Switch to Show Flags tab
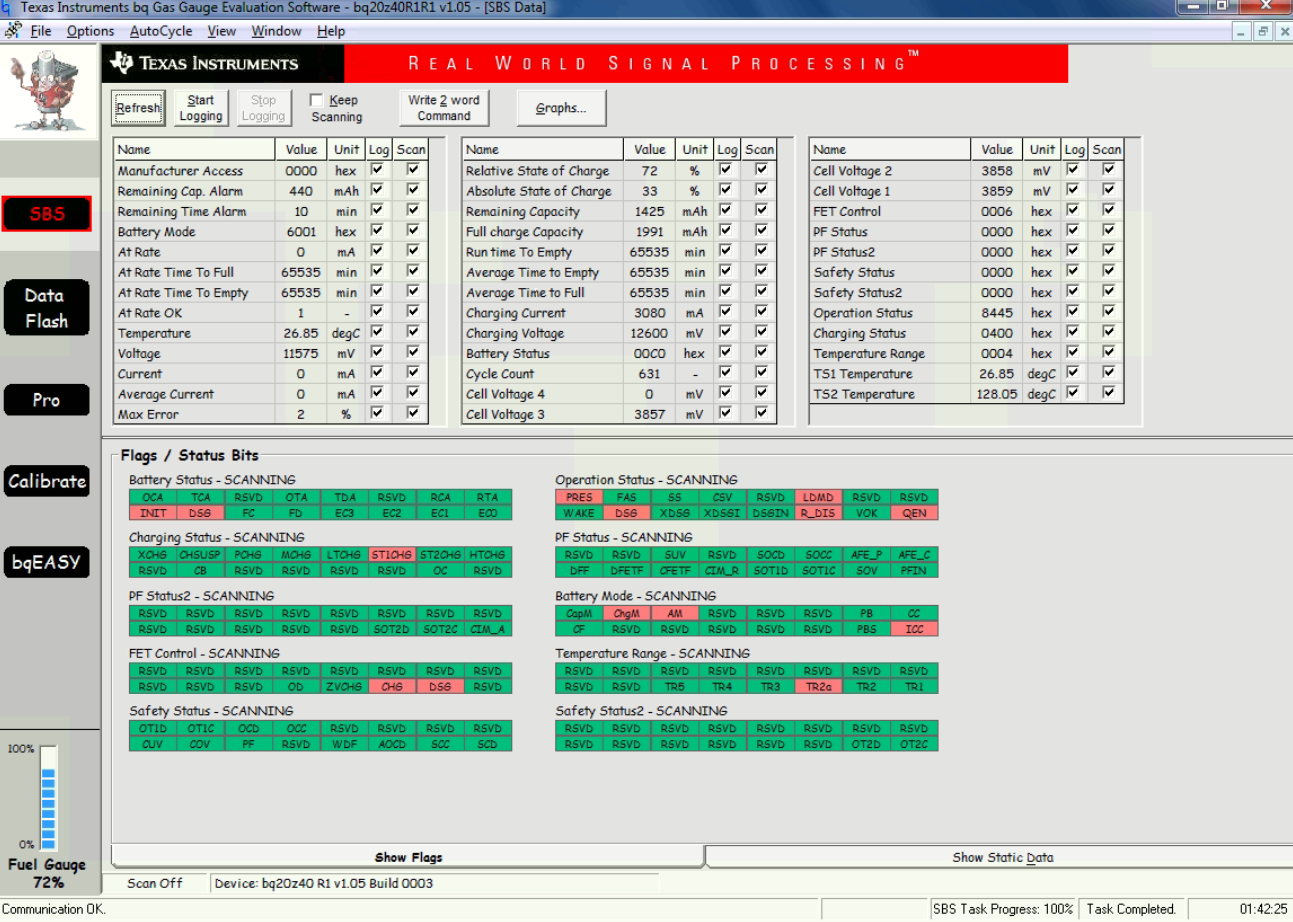The height and width of the screenshot is (922, 1293). pos(408,857)
